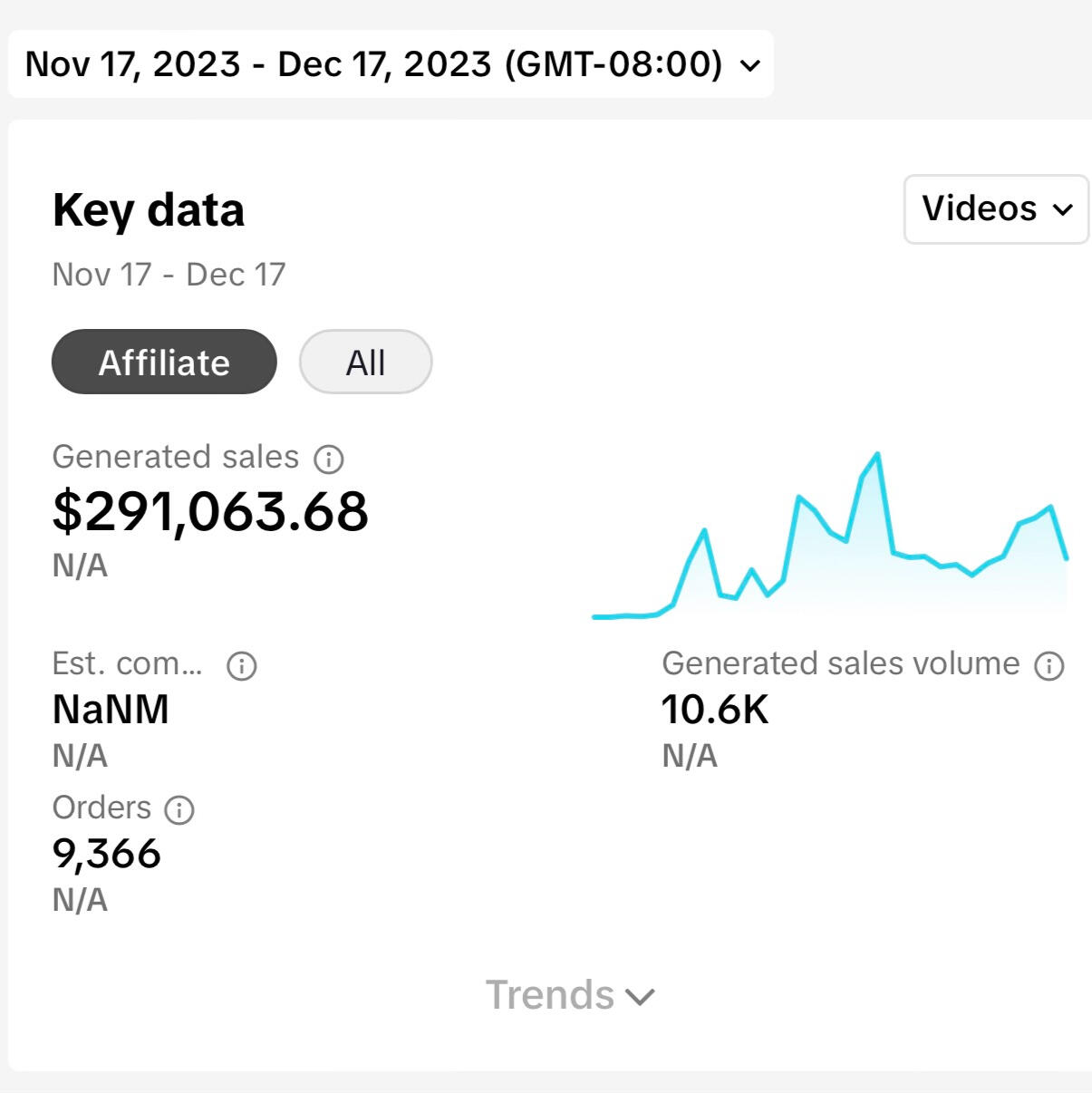Click the 9,366 orders count

pos(107,854)
